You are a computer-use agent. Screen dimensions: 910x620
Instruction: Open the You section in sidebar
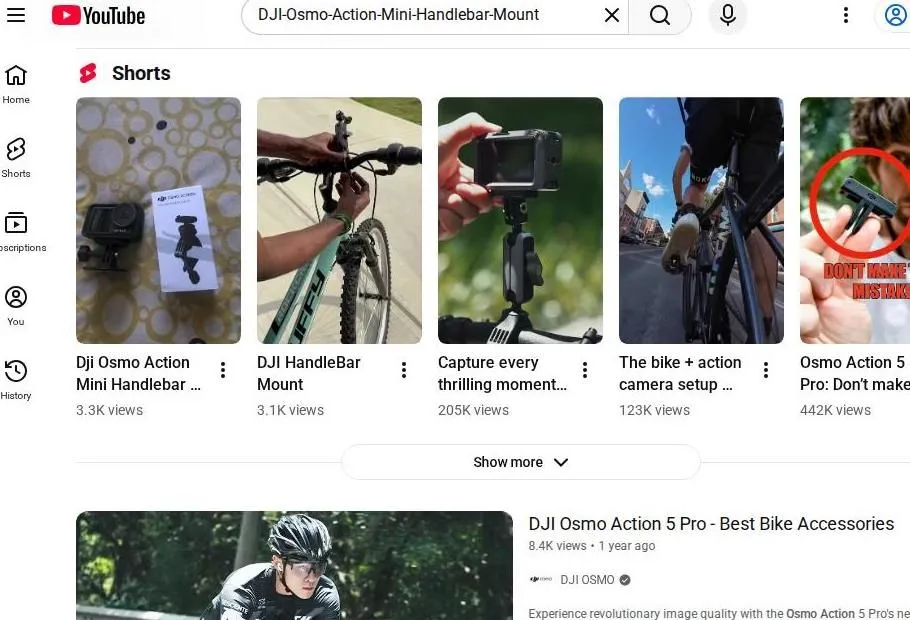[16, 306]
